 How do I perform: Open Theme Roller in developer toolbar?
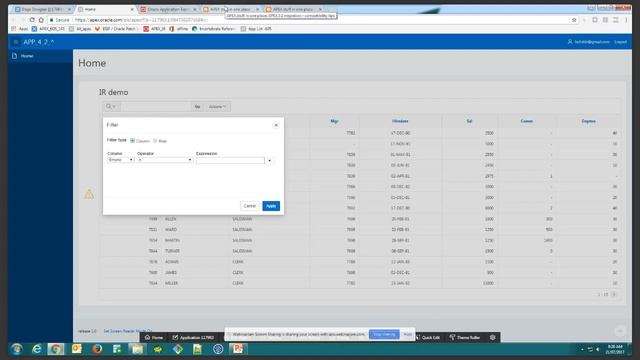click(x=464, y=338)
